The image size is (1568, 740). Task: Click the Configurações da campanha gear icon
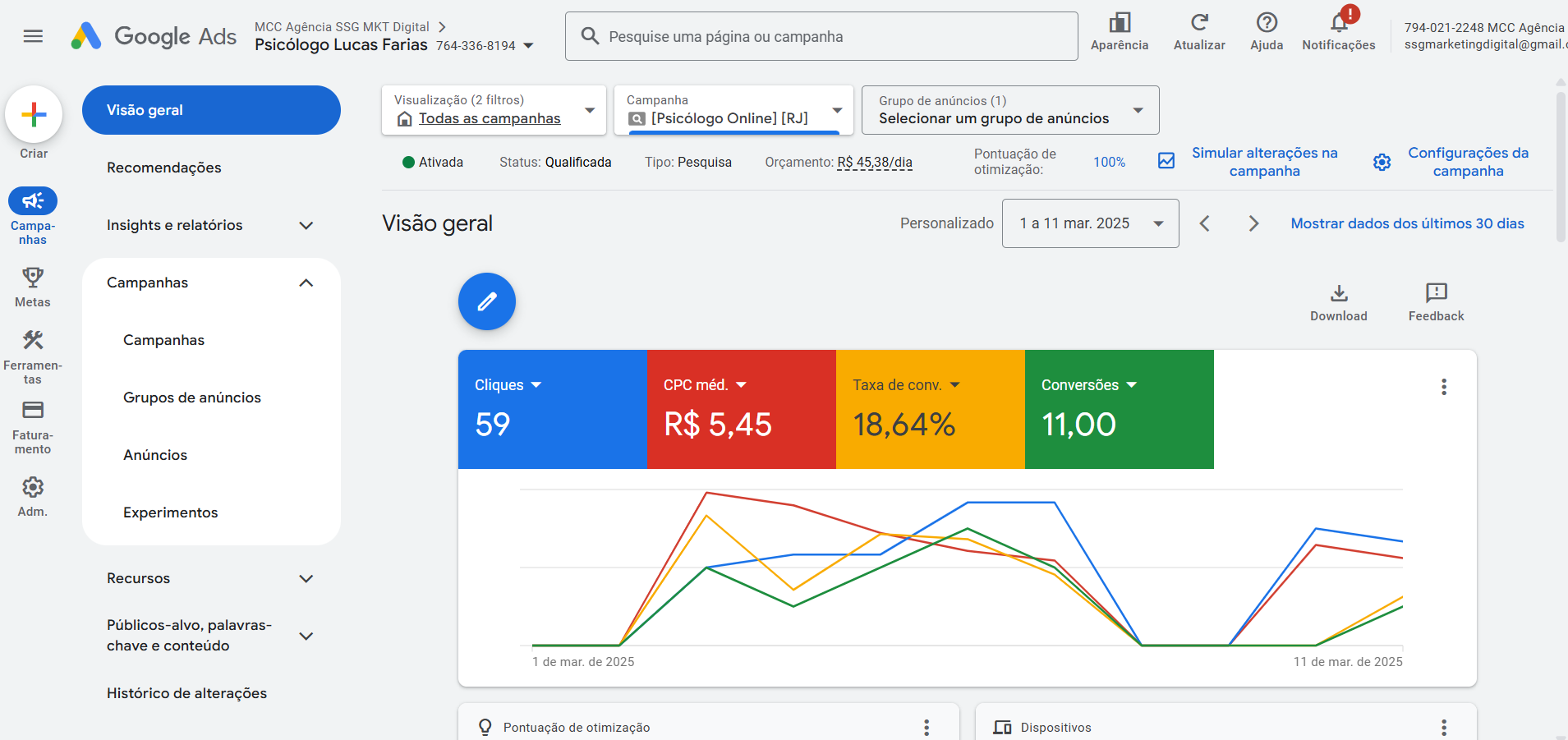1382,162
